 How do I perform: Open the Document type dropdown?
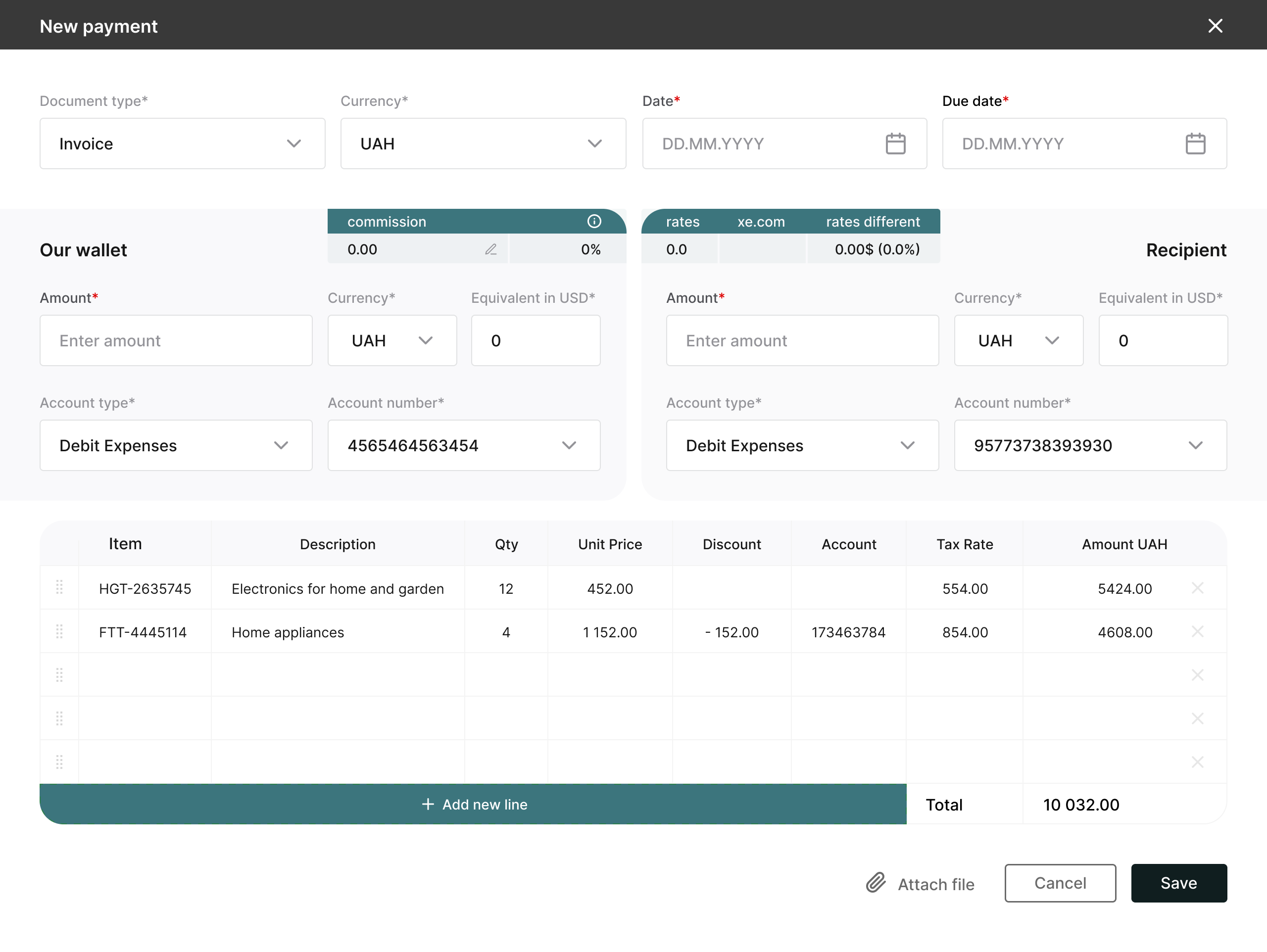click(182, 143)
